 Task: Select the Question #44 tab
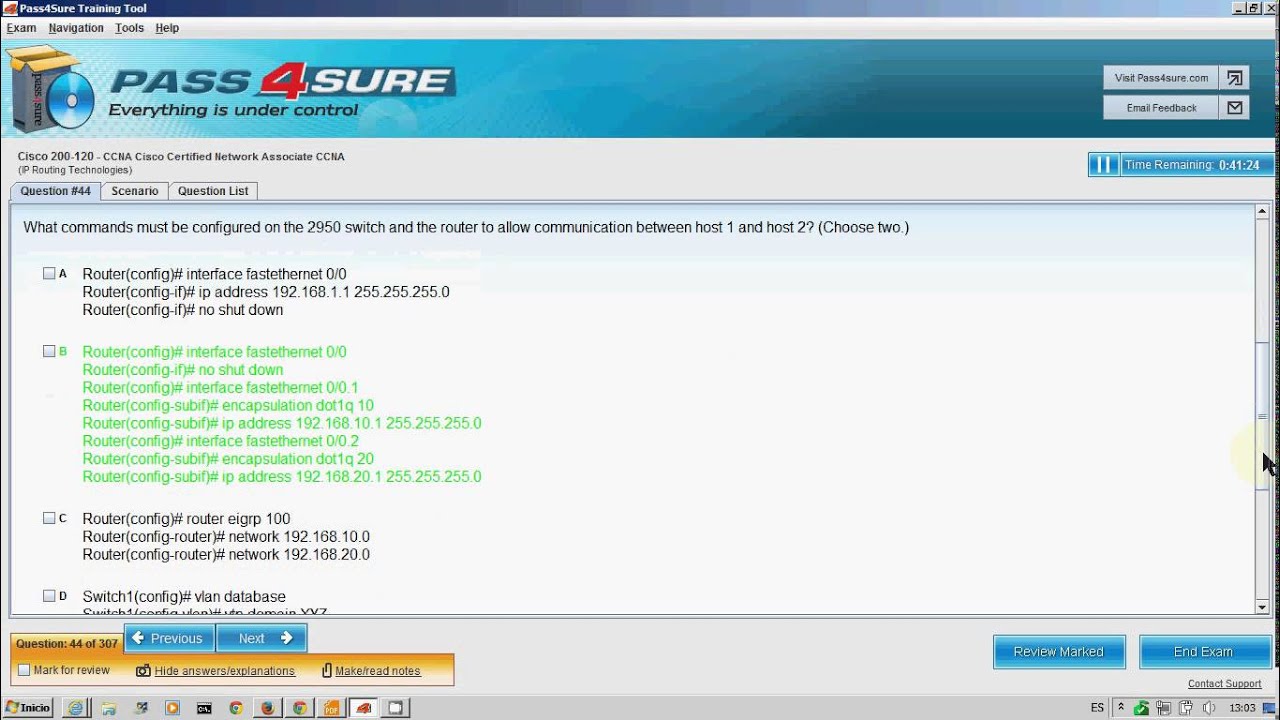point(56,191)
